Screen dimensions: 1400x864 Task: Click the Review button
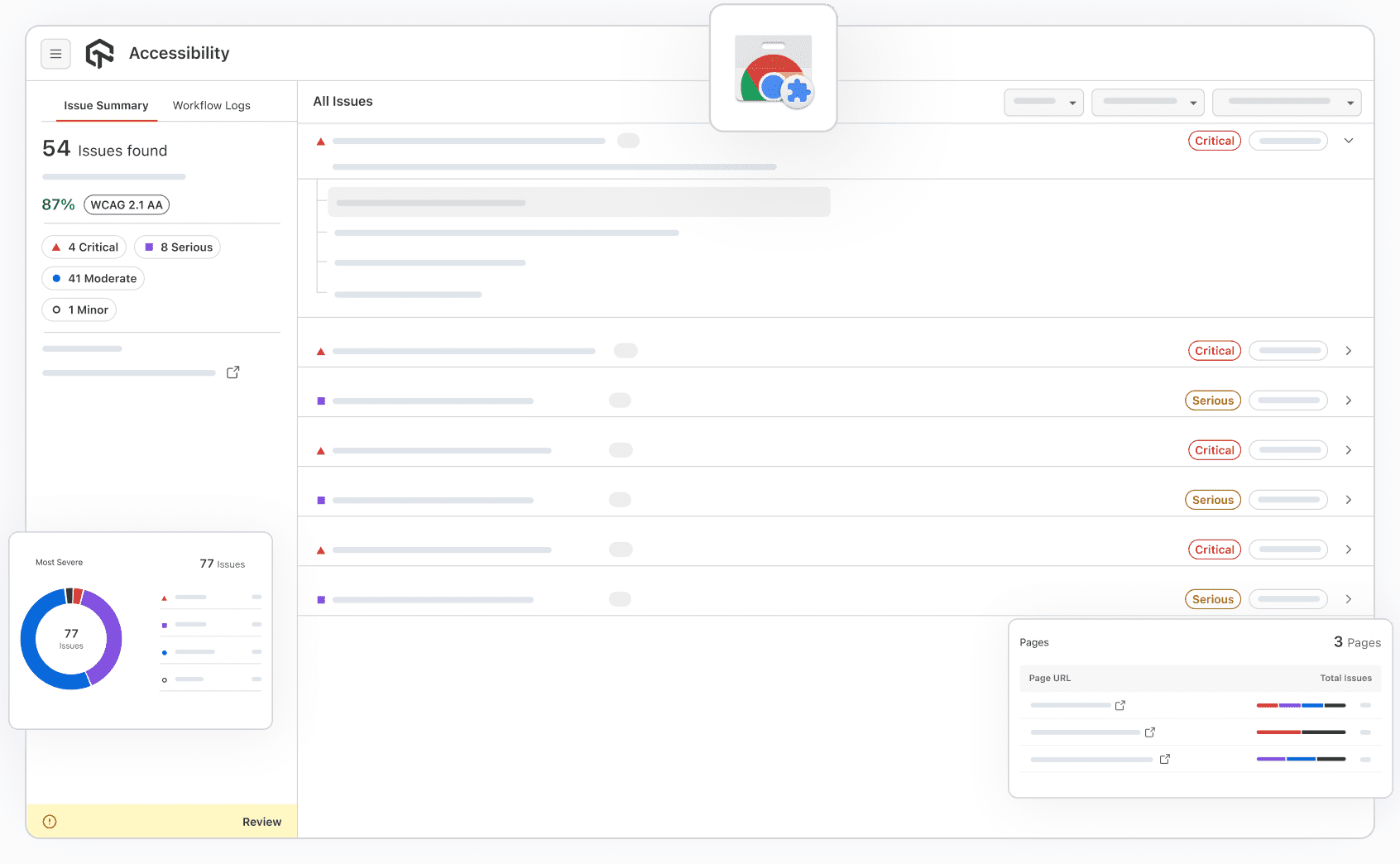pyautogui.click(x=261, y=821)
